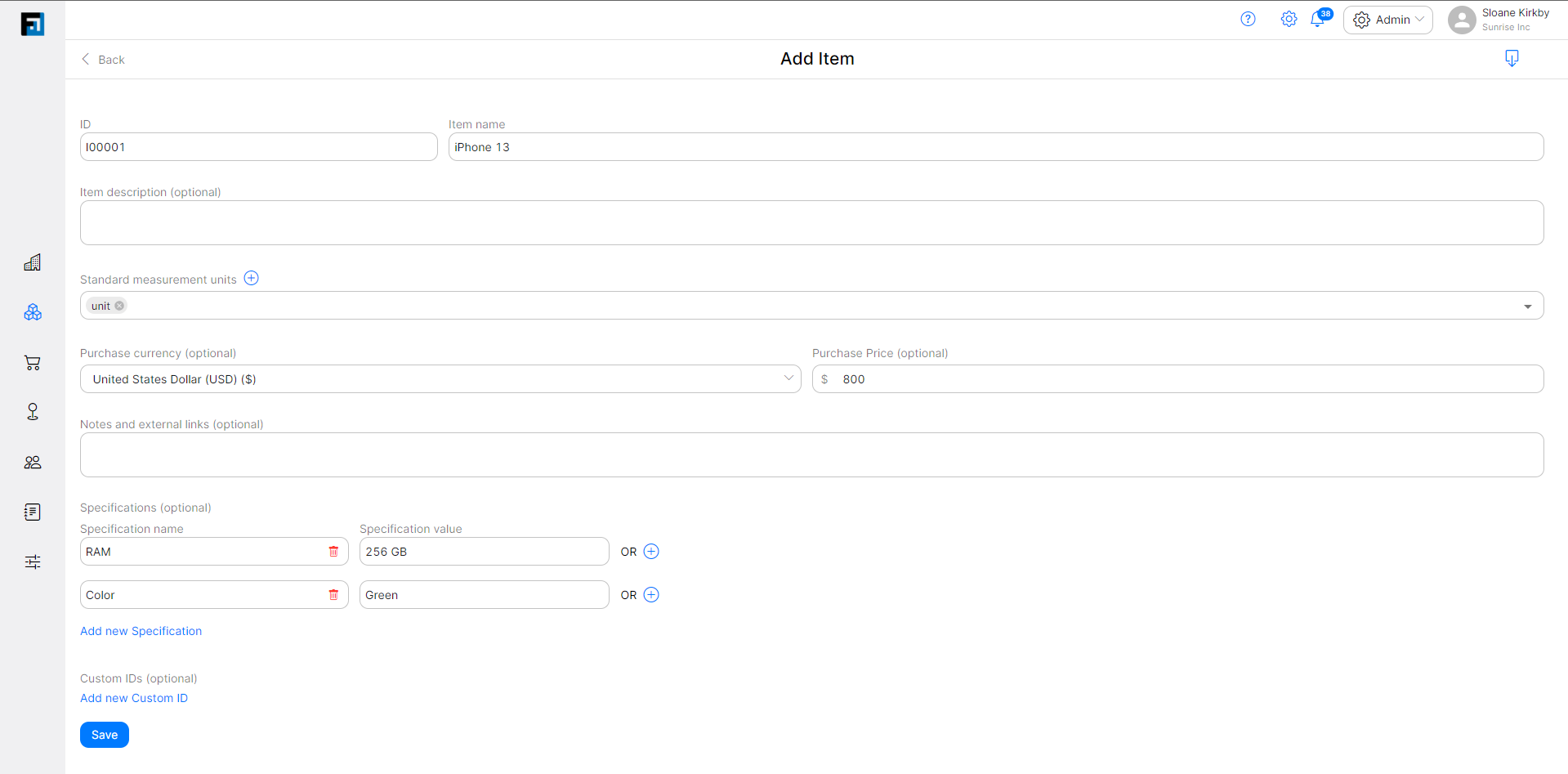
Task: Open the reports document icon in the sidebar
Action: (33, 512)
